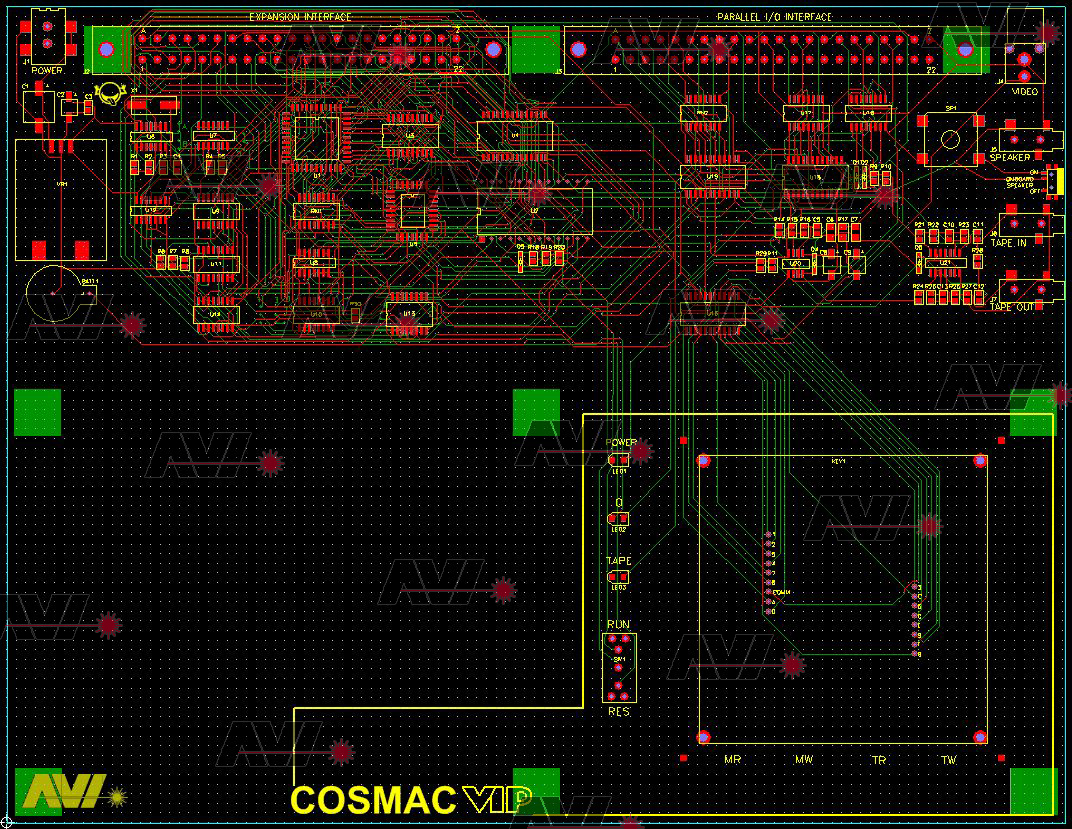The width and height of the screenshot is (1072, 829).
Task: Click the onboard speaker ON/OFF switch
Action: (x=1051, y=181)
